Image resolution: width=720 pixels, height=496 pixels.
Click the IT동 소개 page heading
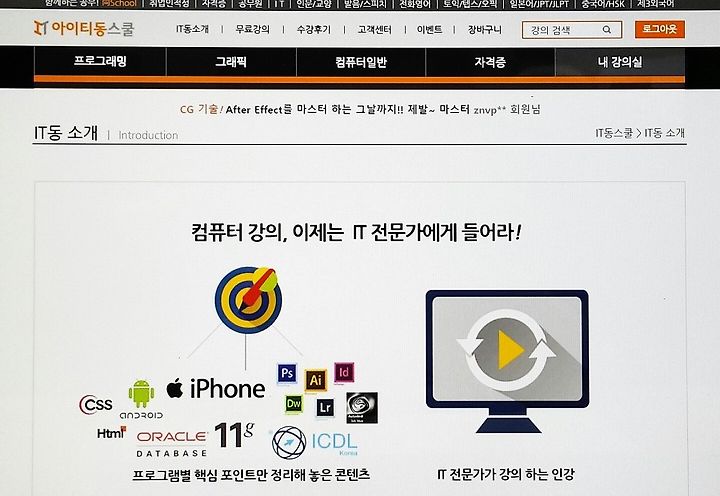click(66, 133)
